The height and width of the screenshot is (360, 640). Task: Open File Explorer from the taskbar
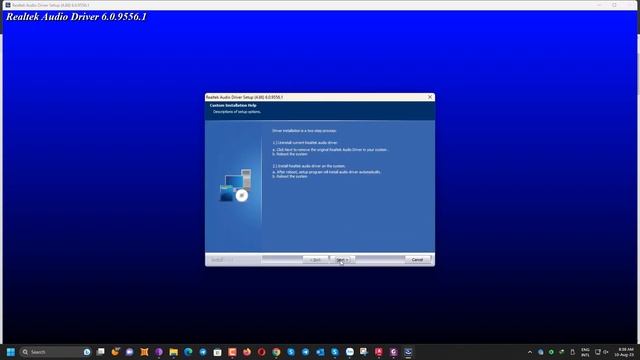[174, 352]
